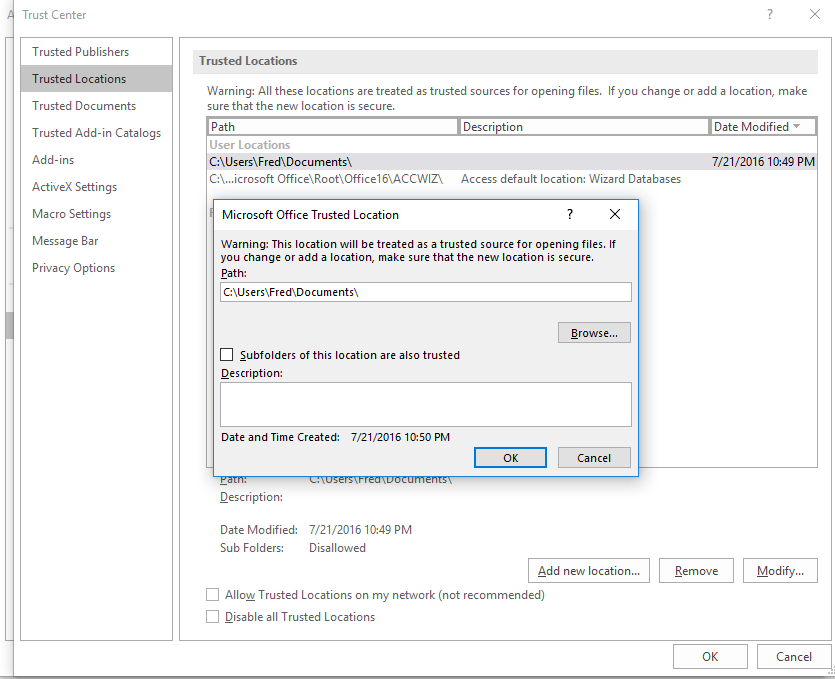Click the Remove location button
This screenshot has width=835, height=679.
point(697,571)
